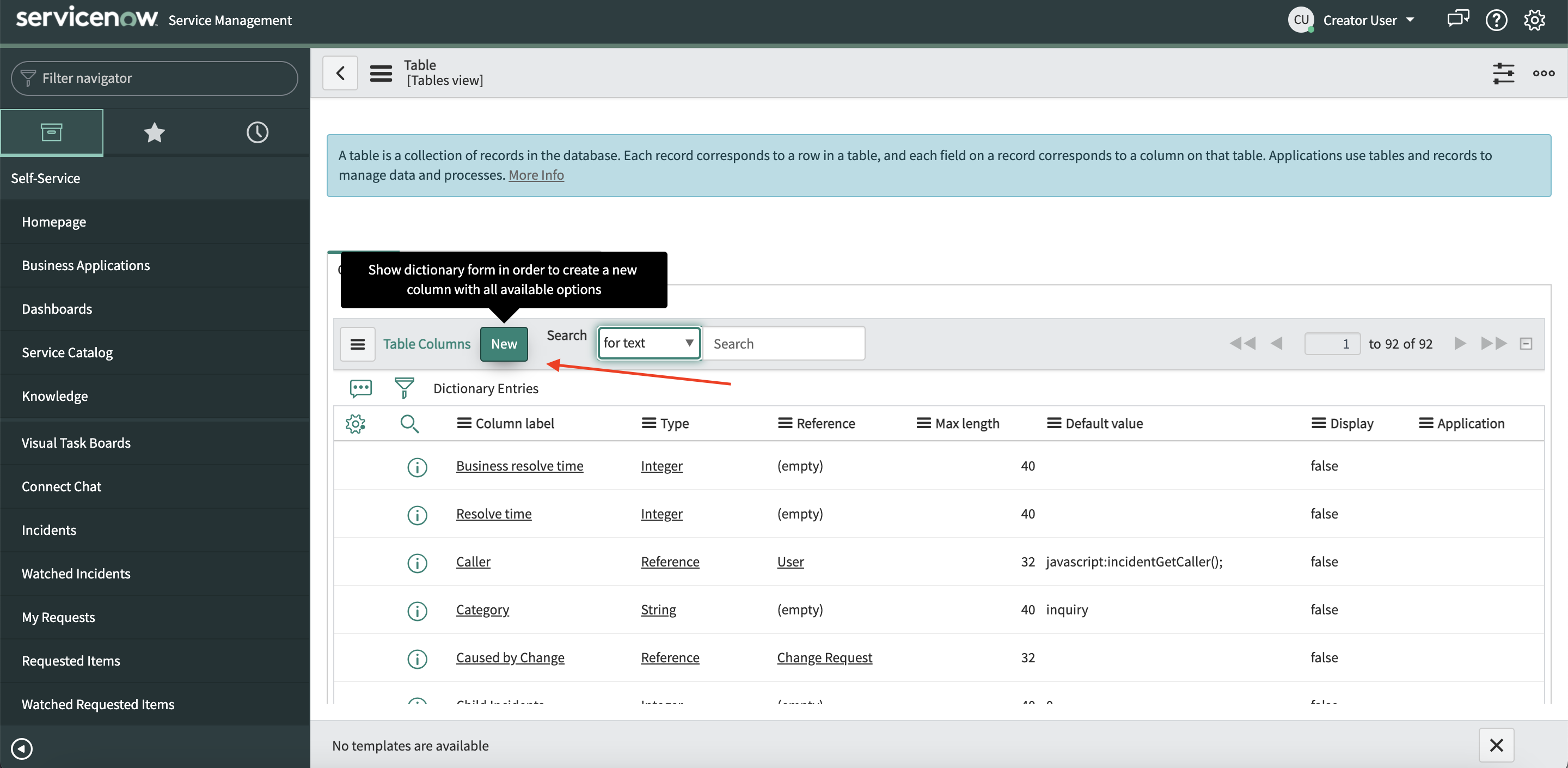The width and height of the screenshot is (1568, 768).
Task: Click the list Search text box
Action: (x=784, y=344)
